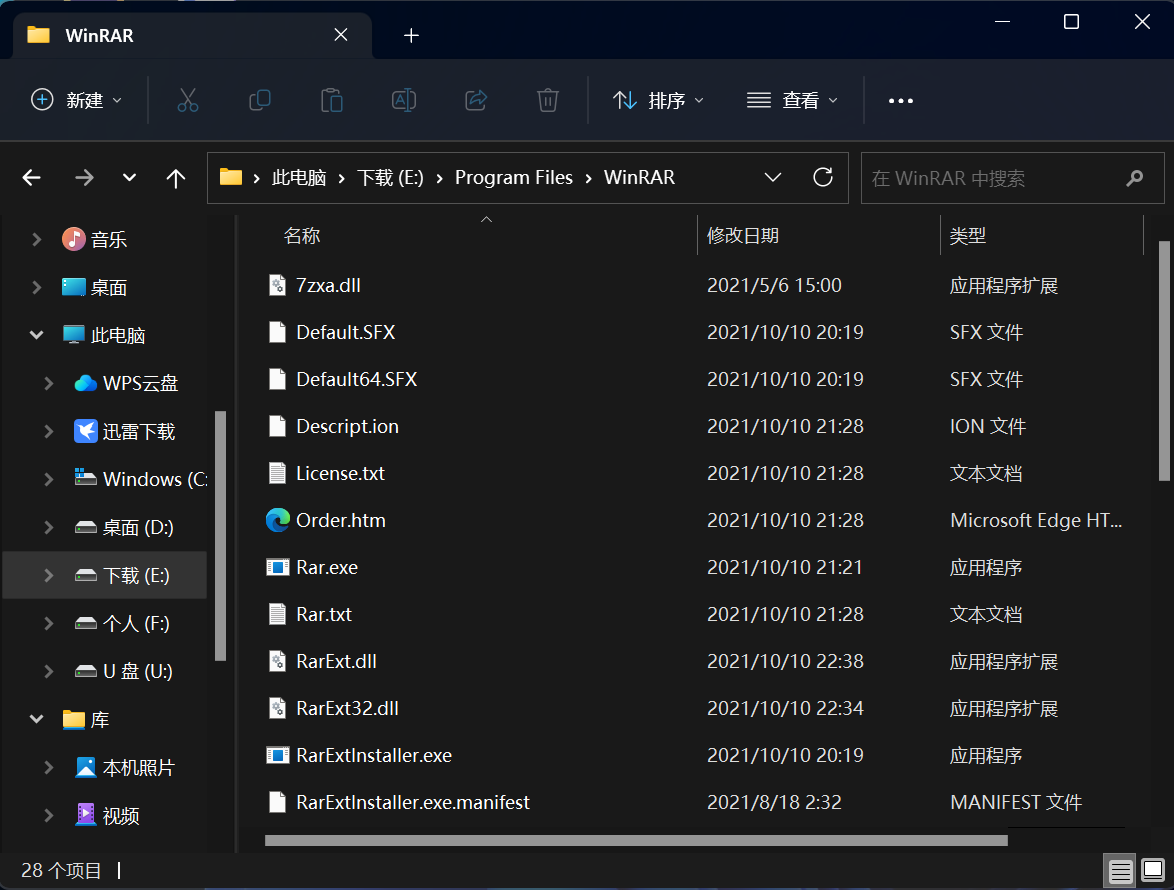
Task: Select the Descript.ion file
Action: (347, 427)
